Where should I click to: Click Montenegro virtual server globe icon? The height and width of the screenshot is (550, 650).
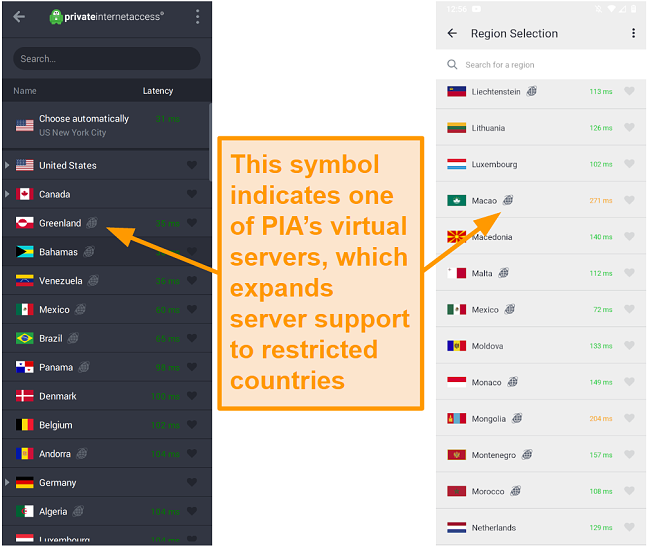(527, 455)
